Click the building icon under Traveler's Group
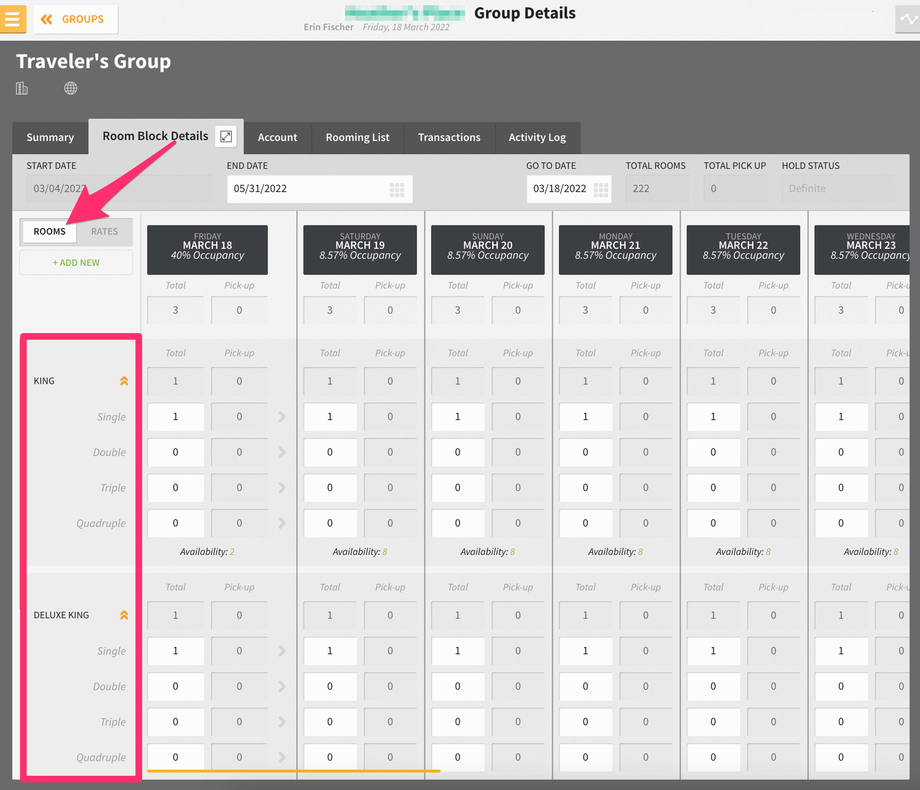 click(22, 89)
